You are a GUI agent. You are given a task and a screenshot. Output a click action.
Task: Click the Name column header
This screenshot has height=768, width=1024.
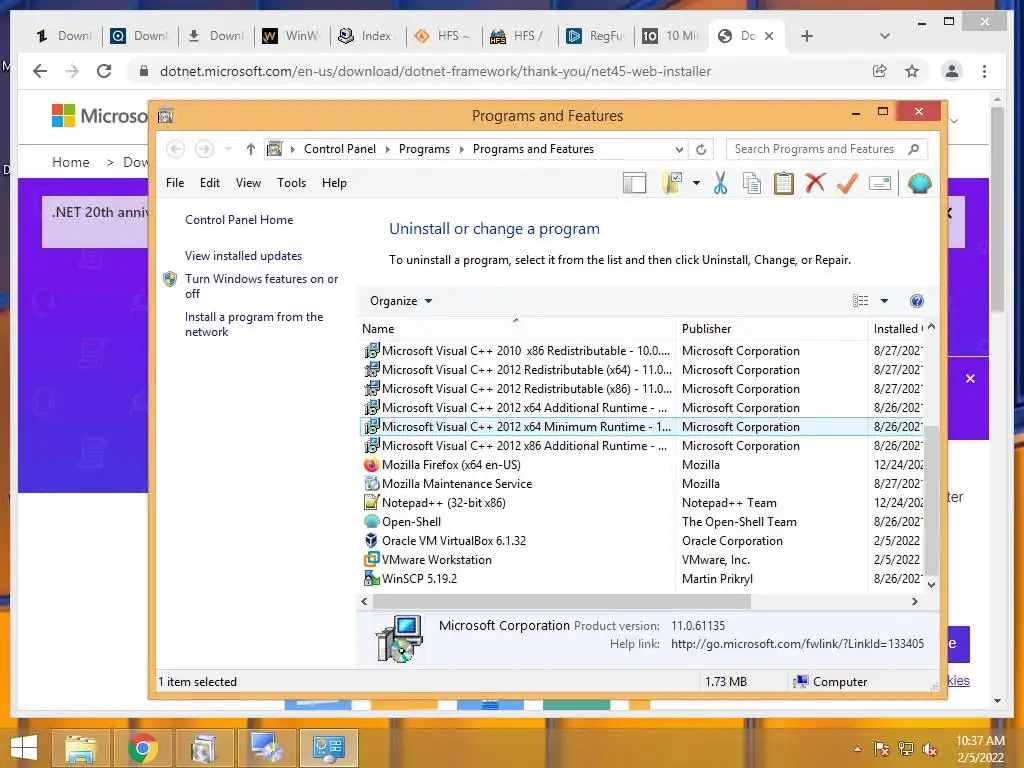click(x=516, y=329)
